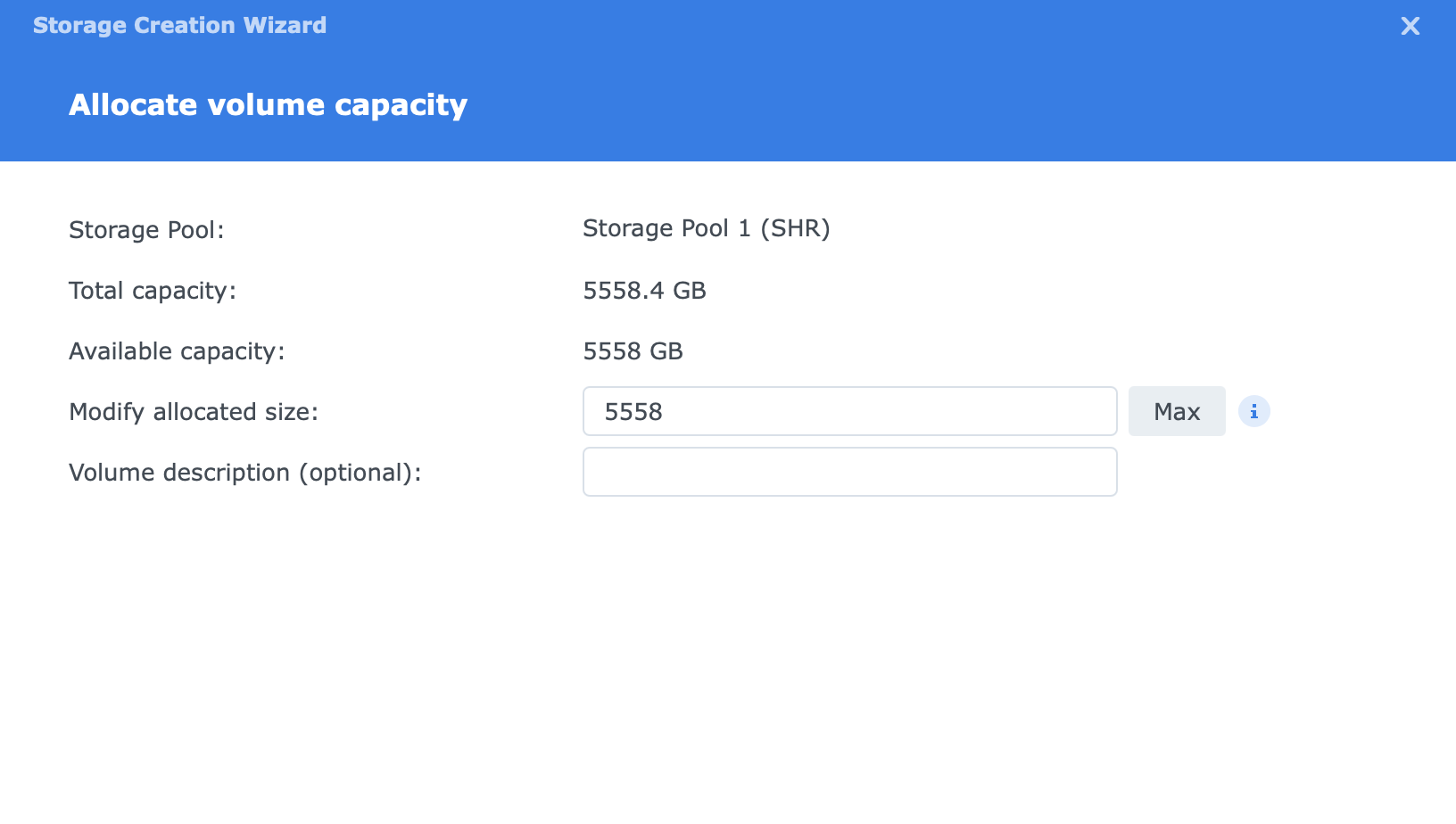Click the "(optional)" text in the description label
Viewport: 1456px width, 824px height.
coord(355,473)
